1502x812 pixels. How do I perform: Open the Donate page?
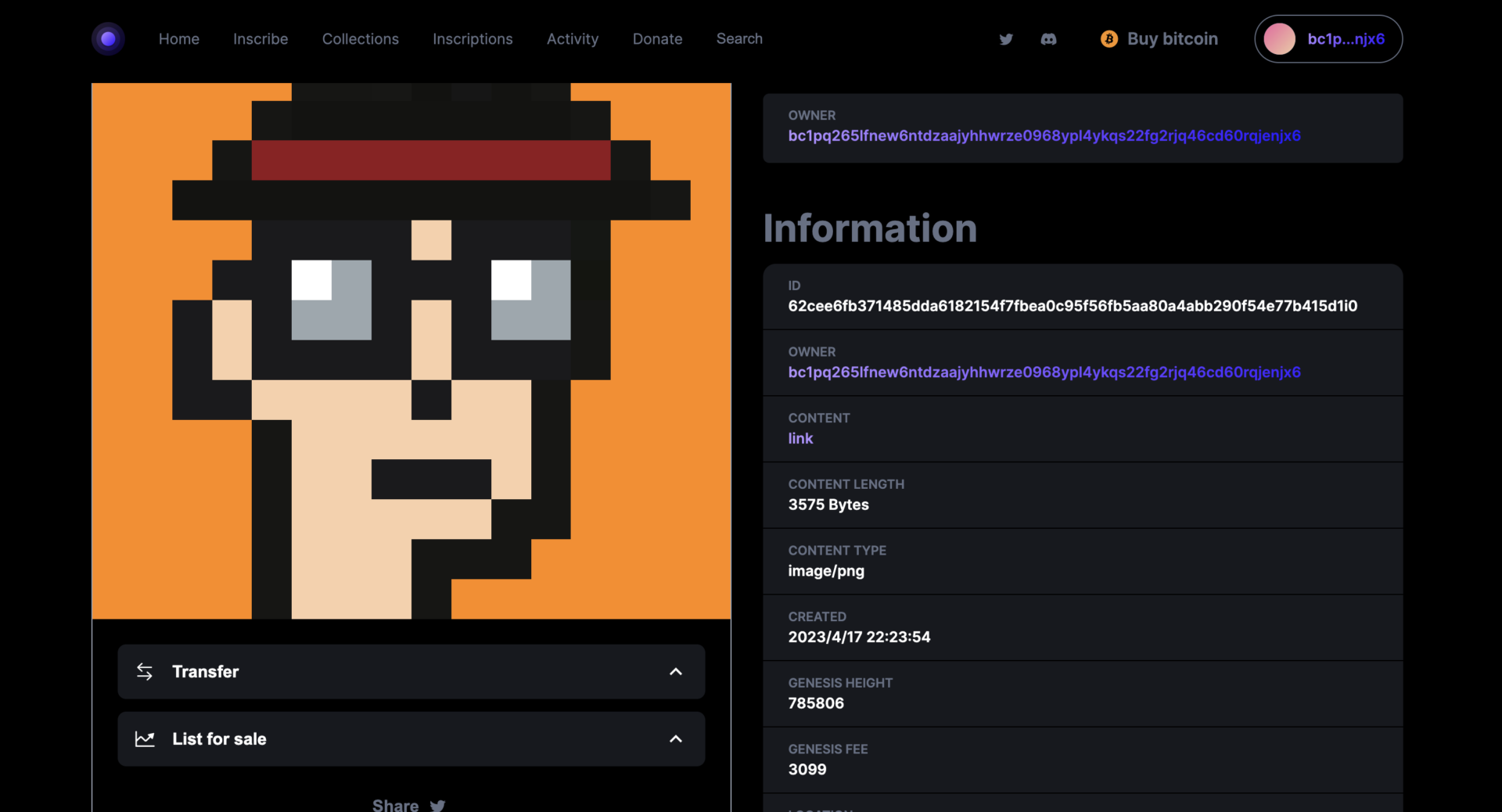[657, 39]
